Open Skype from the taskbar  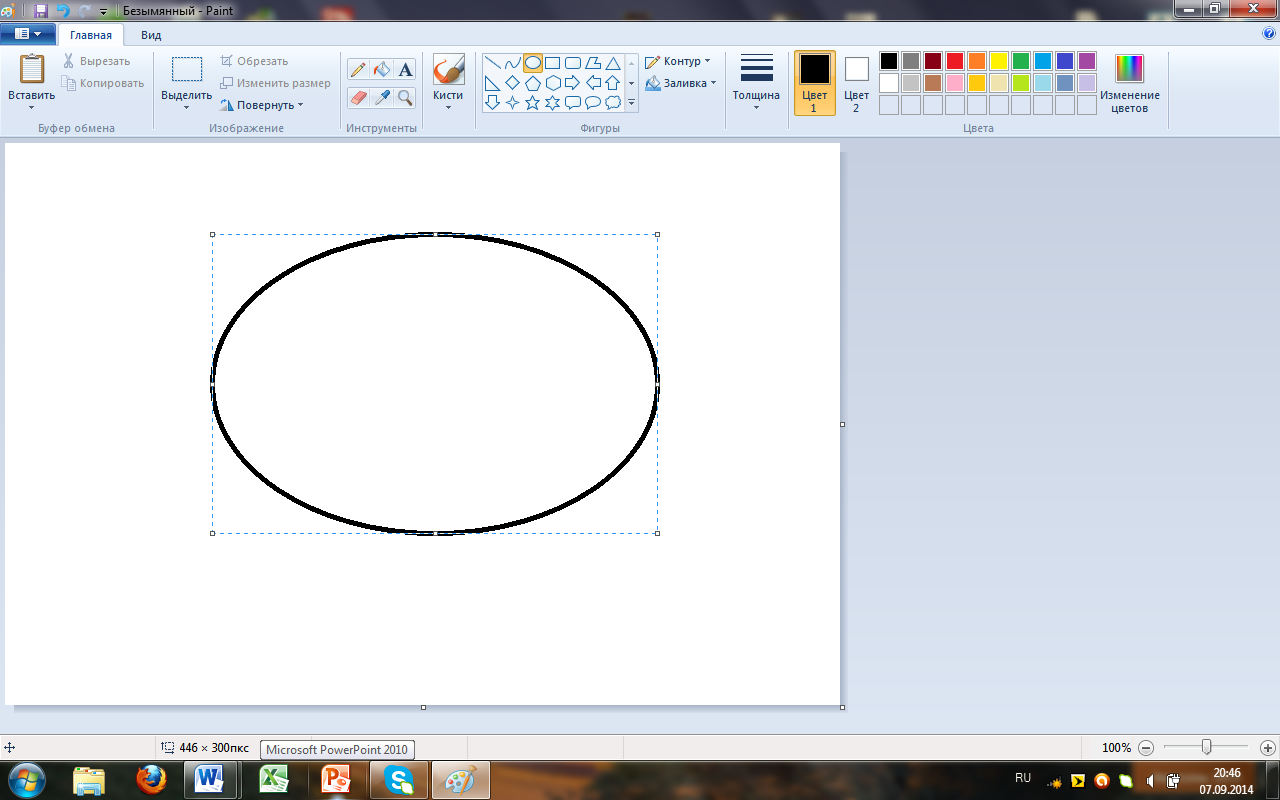(399, 779)
